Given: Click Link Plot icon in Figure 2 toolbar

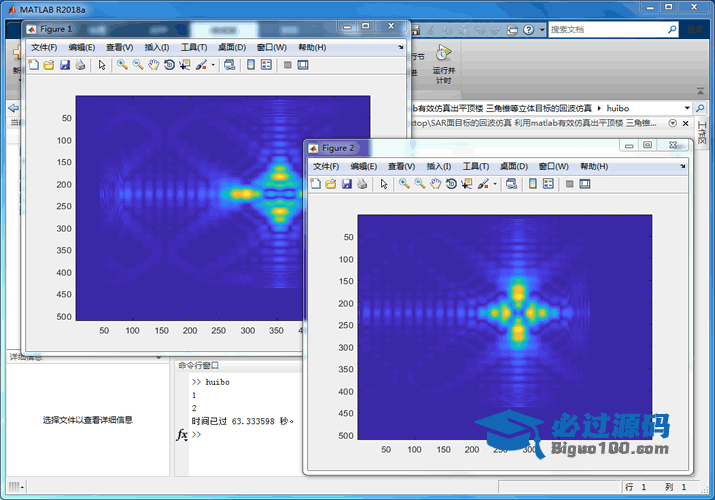Looking at the screenshot, I should point(511,184).
